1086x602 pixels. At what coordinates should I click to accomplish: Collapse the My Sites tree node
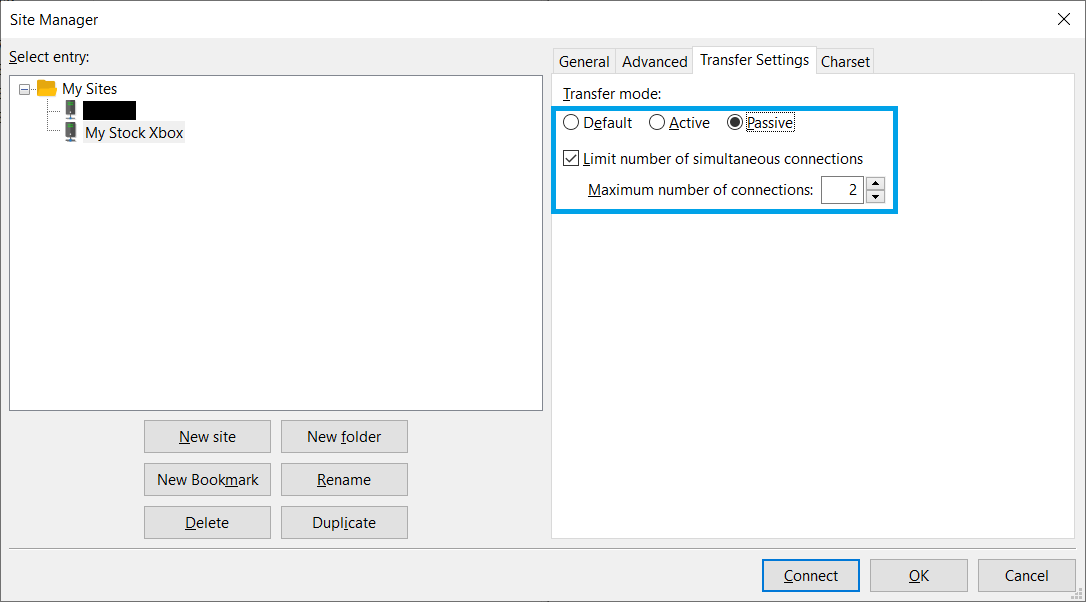(25, 89)
